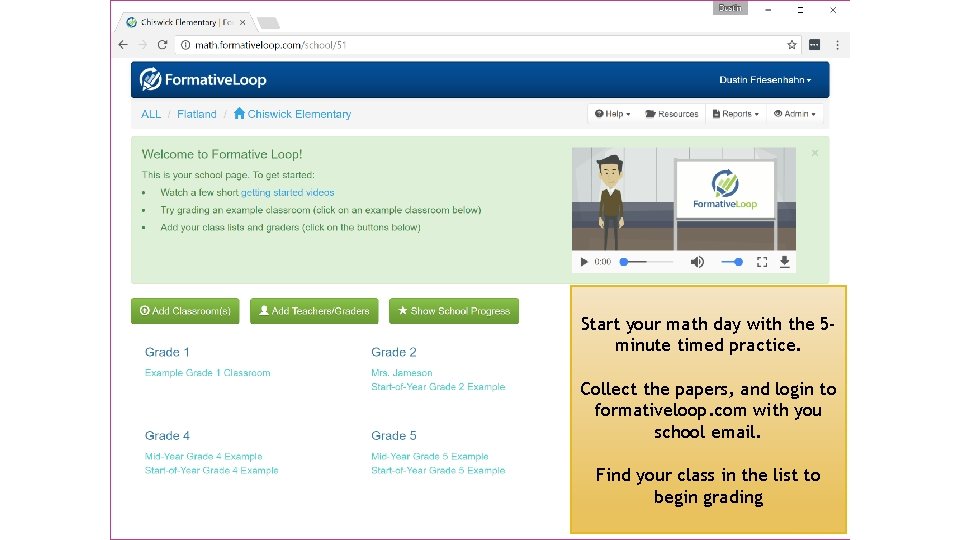Image resolution: width=960 pixels, height=540 pixels.
Task: Mute the video with the speaker icon
Action: click(697, 262)
